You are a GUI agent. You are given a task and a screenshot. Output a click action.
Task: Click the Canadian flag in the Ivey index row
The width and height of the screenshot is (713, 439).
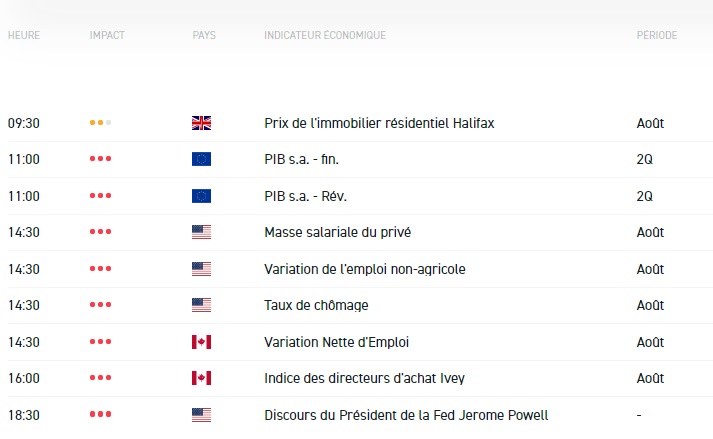[201, 378]
